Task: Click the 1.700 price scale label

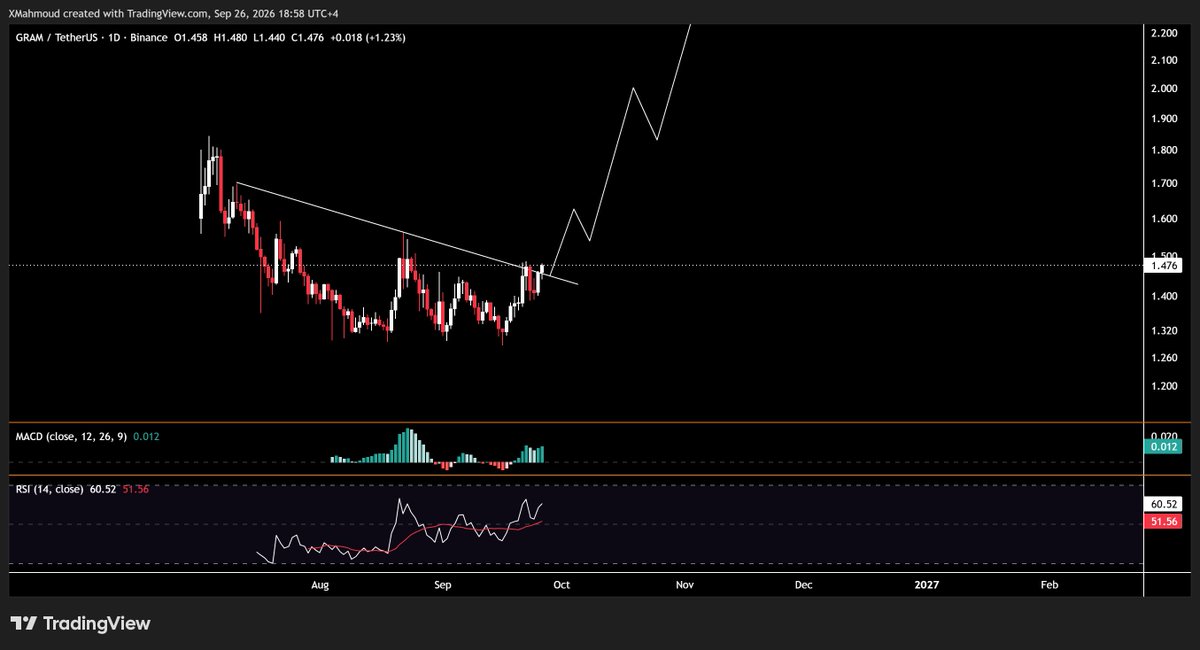Action: [x=1162, y=184]
